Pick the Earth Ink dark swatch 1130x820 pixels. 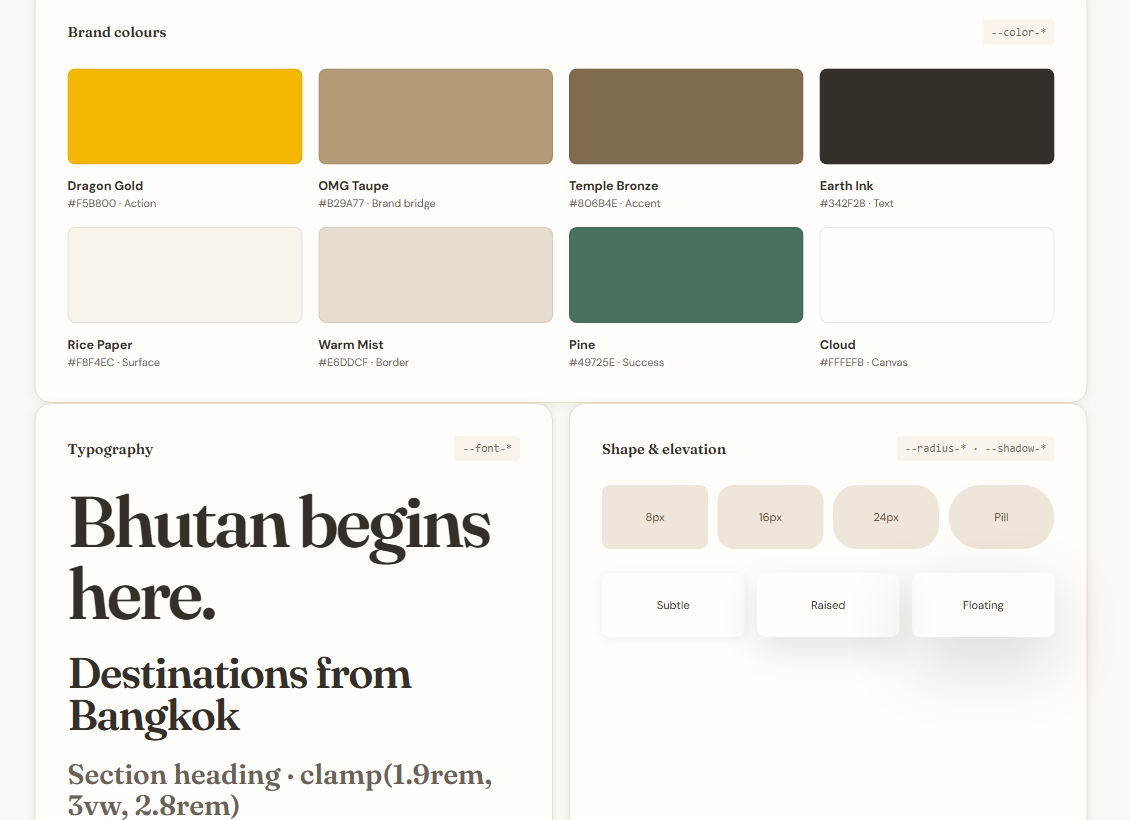(937, 116)
